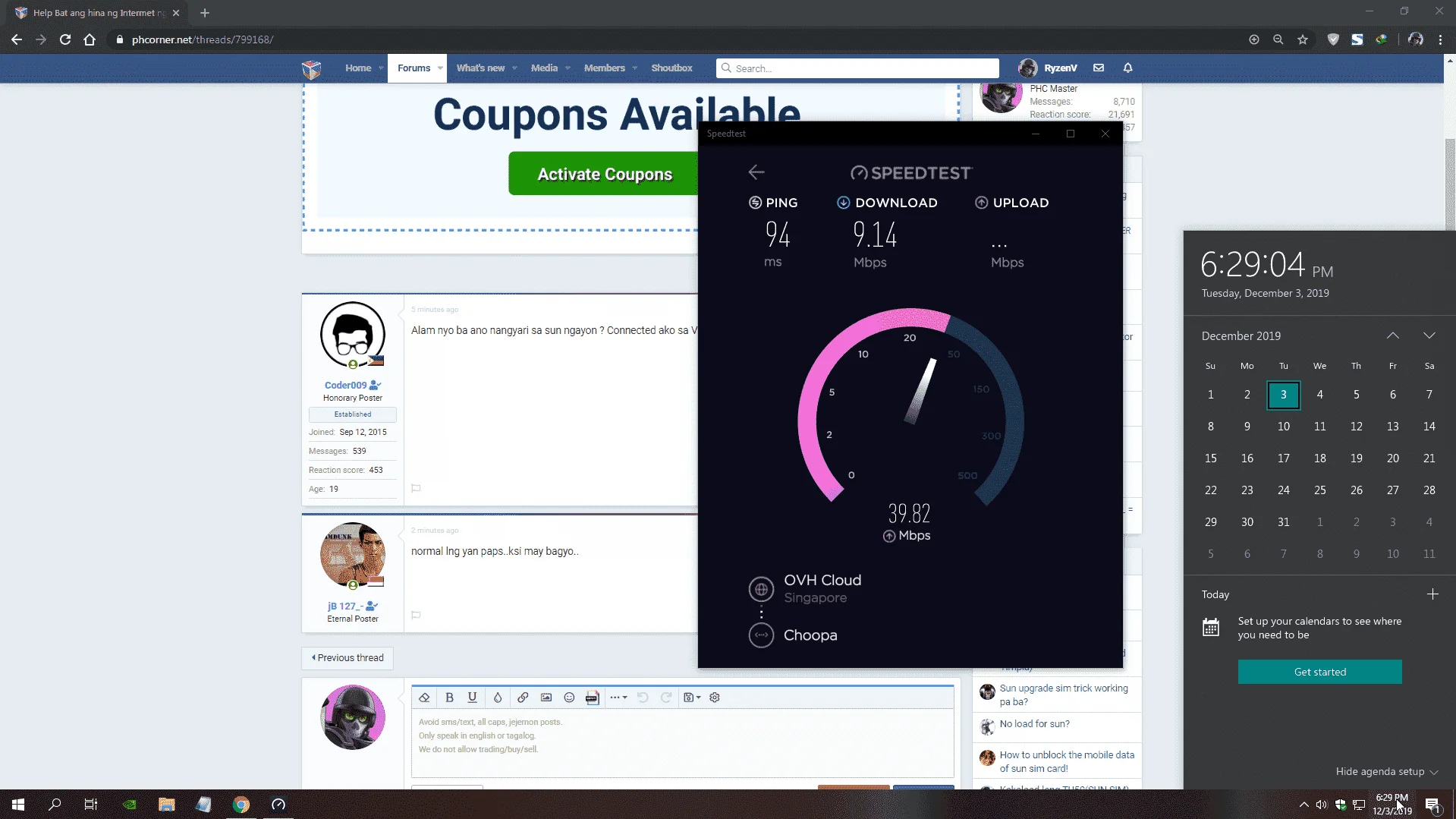
Task: Show hidden system tray icons
Action: coord(1303,805)
